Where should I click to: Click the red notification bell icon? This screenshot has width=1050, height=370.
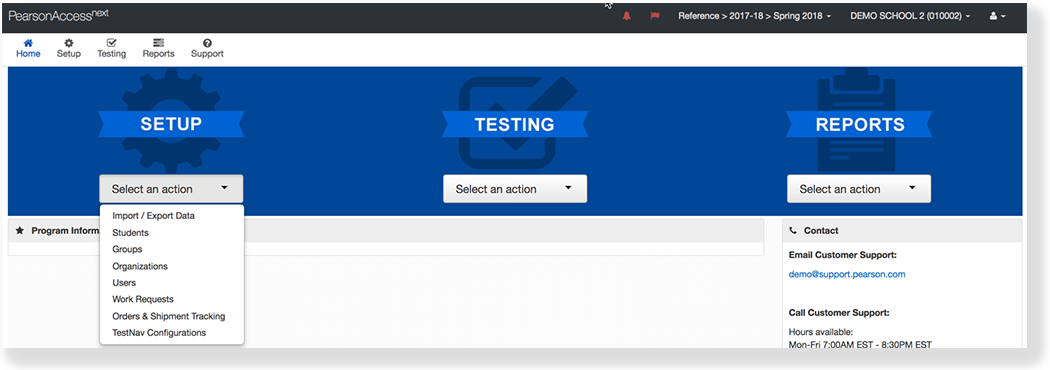click(x=627, y=16)
